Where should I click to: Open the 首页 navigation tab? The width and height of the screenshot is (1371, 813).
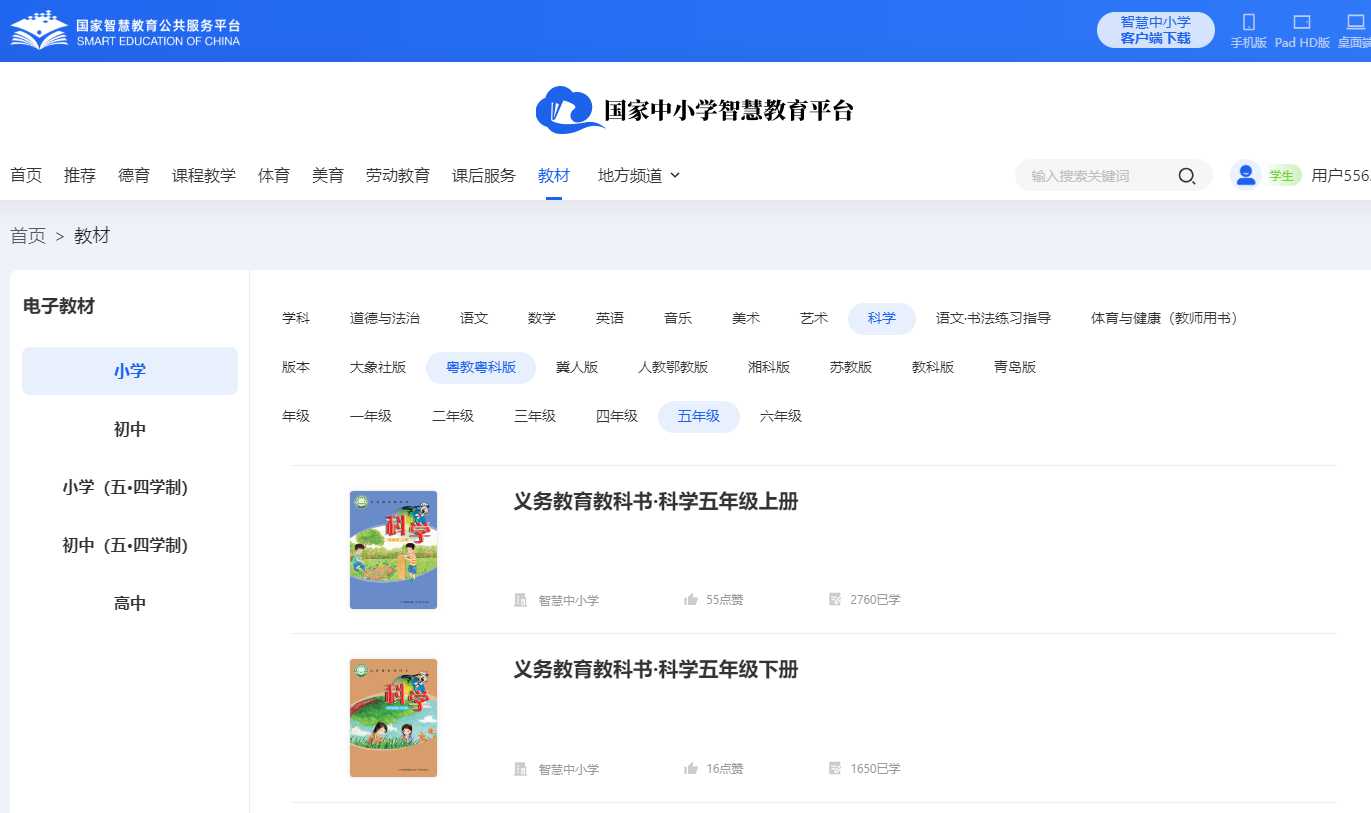click(x=26, y=175)
